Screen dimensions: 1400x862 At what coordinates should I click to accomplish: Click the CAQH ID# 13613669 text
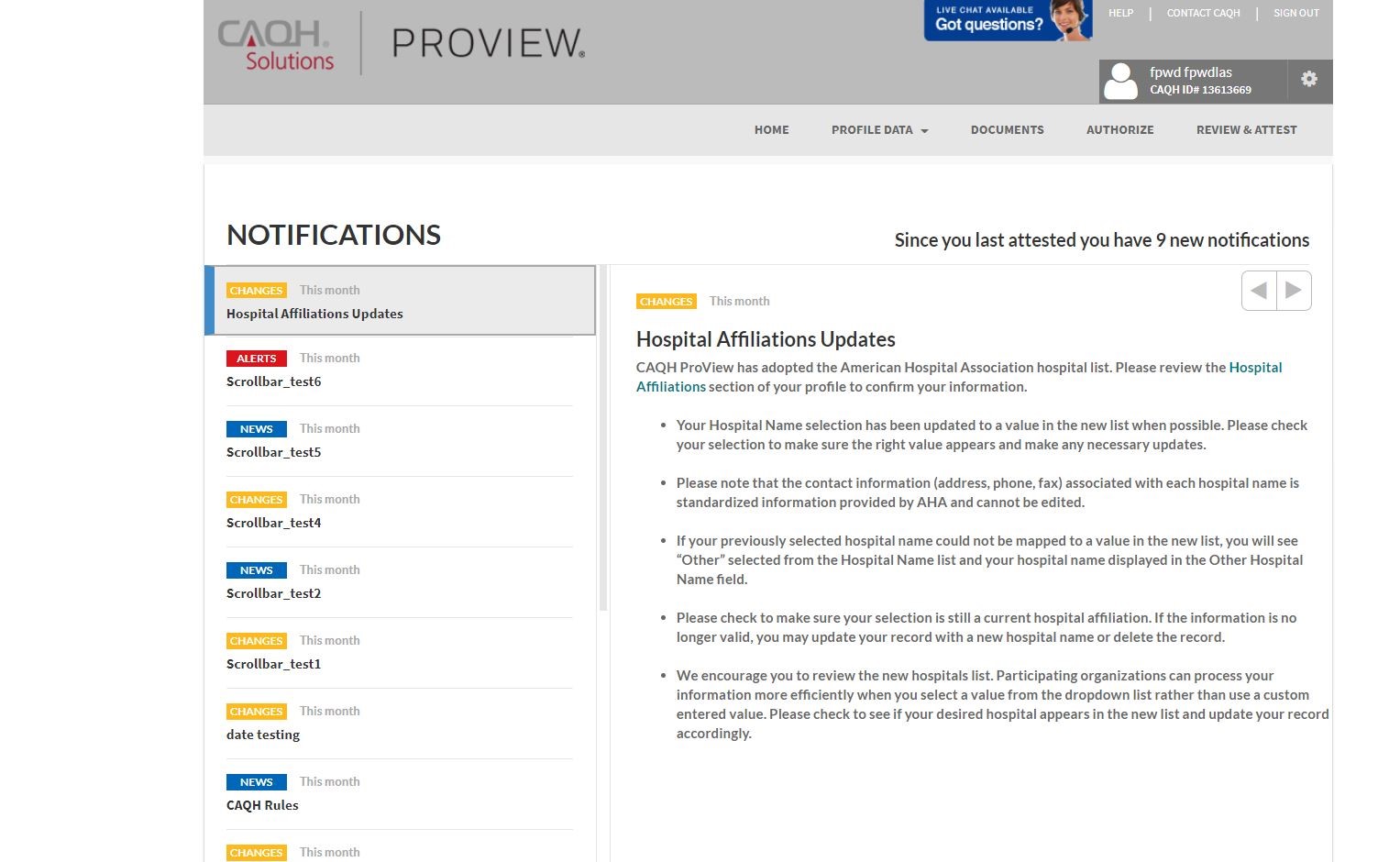(x=1200, y=90)
